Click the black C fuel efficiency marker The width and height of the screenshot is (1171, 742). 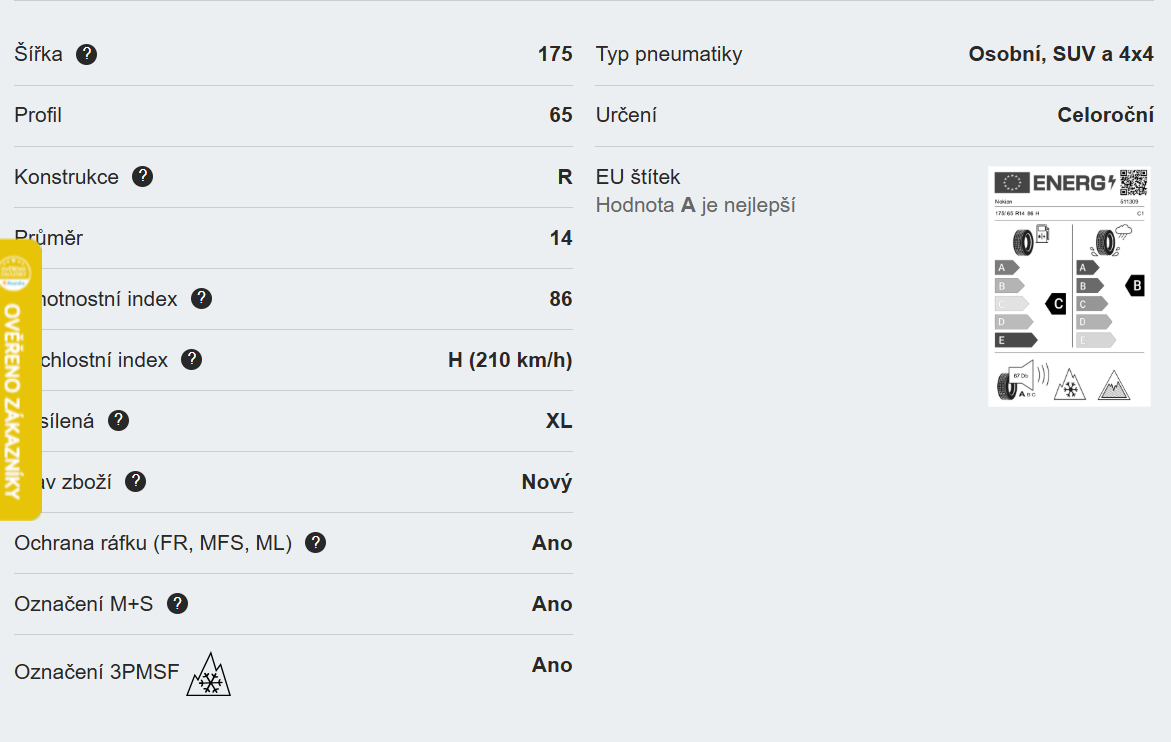click(1056, 303)
